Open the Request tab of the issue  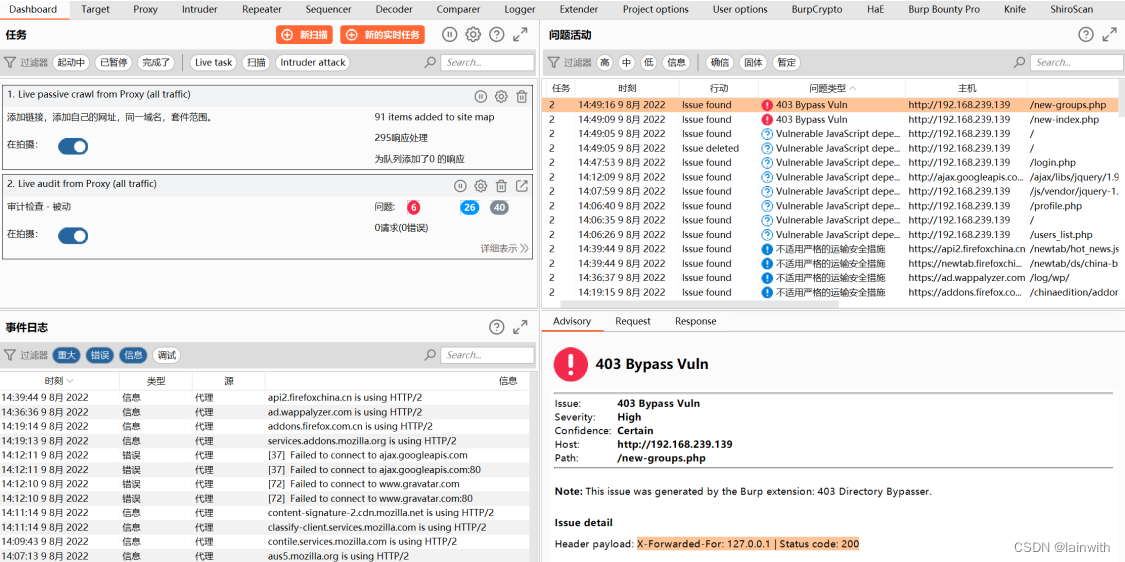(x=632, y=321)
